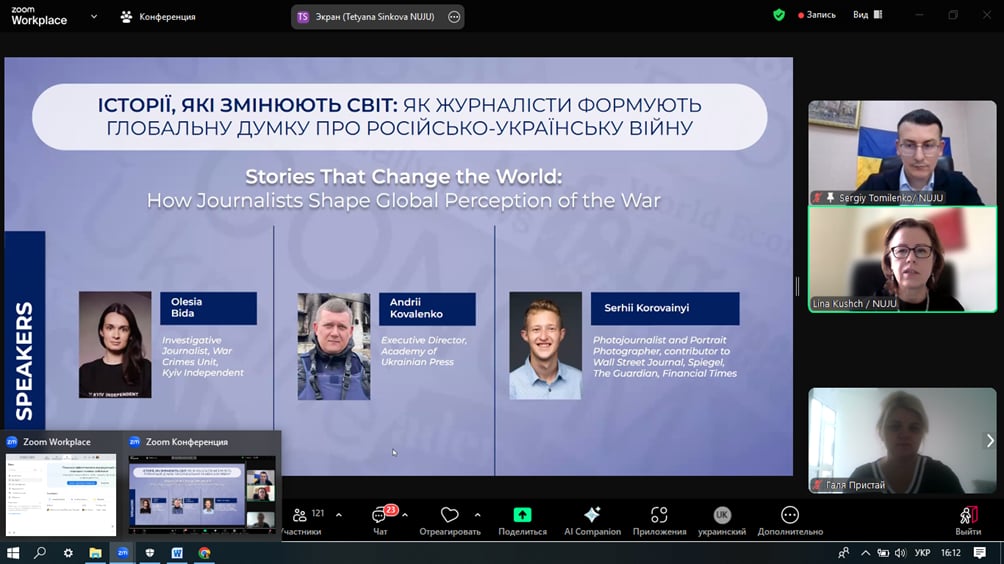Image resolution: width=1004 pixels, height=564 pixels.
Task: Click the React heart icon
Action: pos(449,515)
